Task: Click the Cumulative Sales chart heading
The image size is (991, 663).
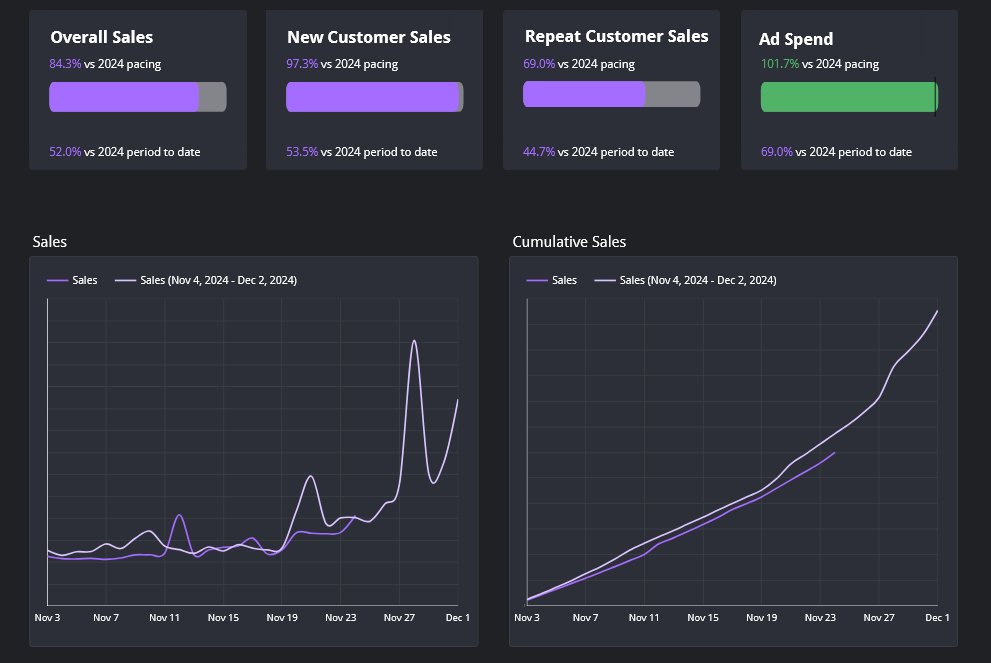Action: (569, 241)
